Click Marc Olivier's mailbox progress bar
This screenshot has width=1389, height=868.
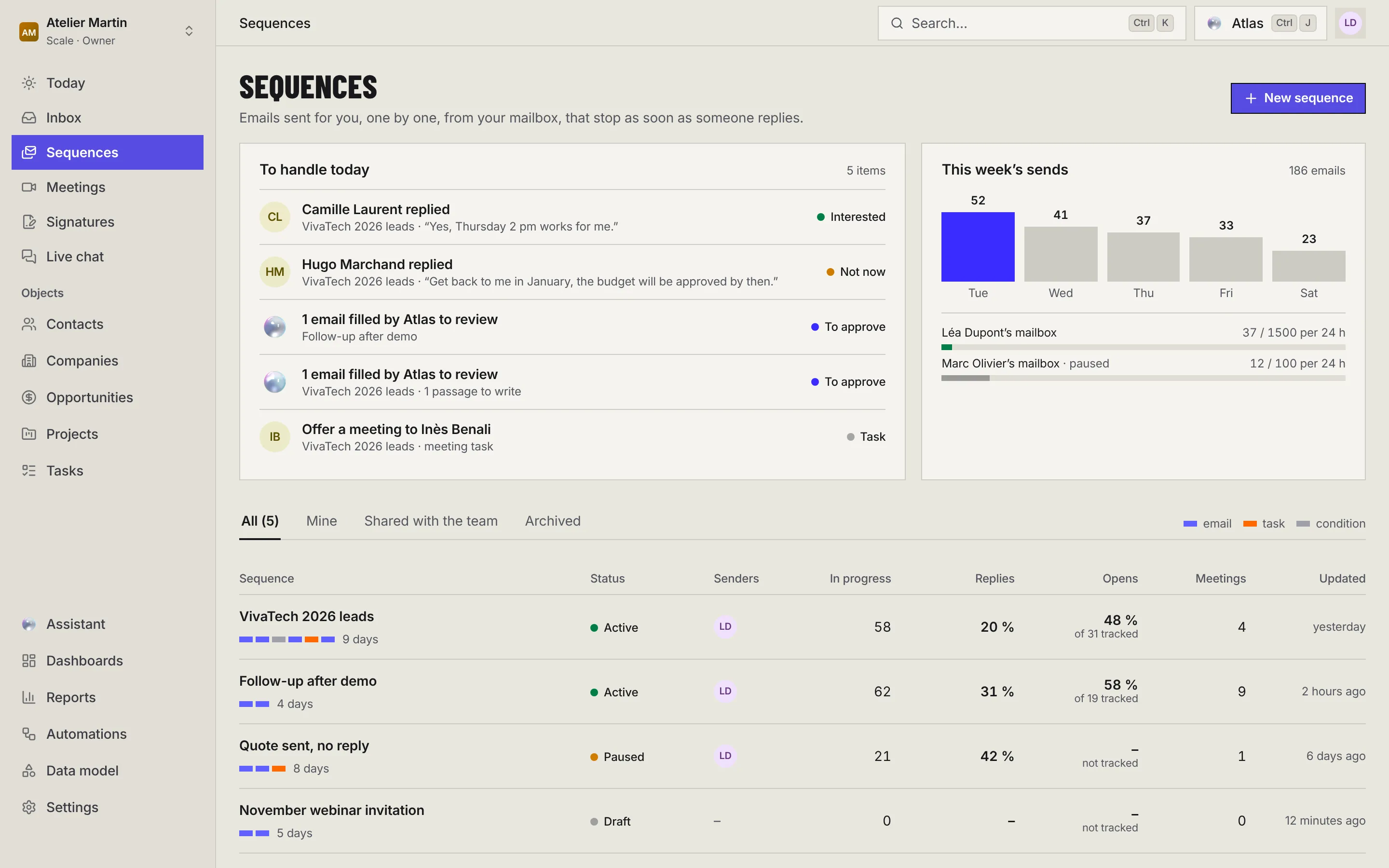(x=1144, y=379)
